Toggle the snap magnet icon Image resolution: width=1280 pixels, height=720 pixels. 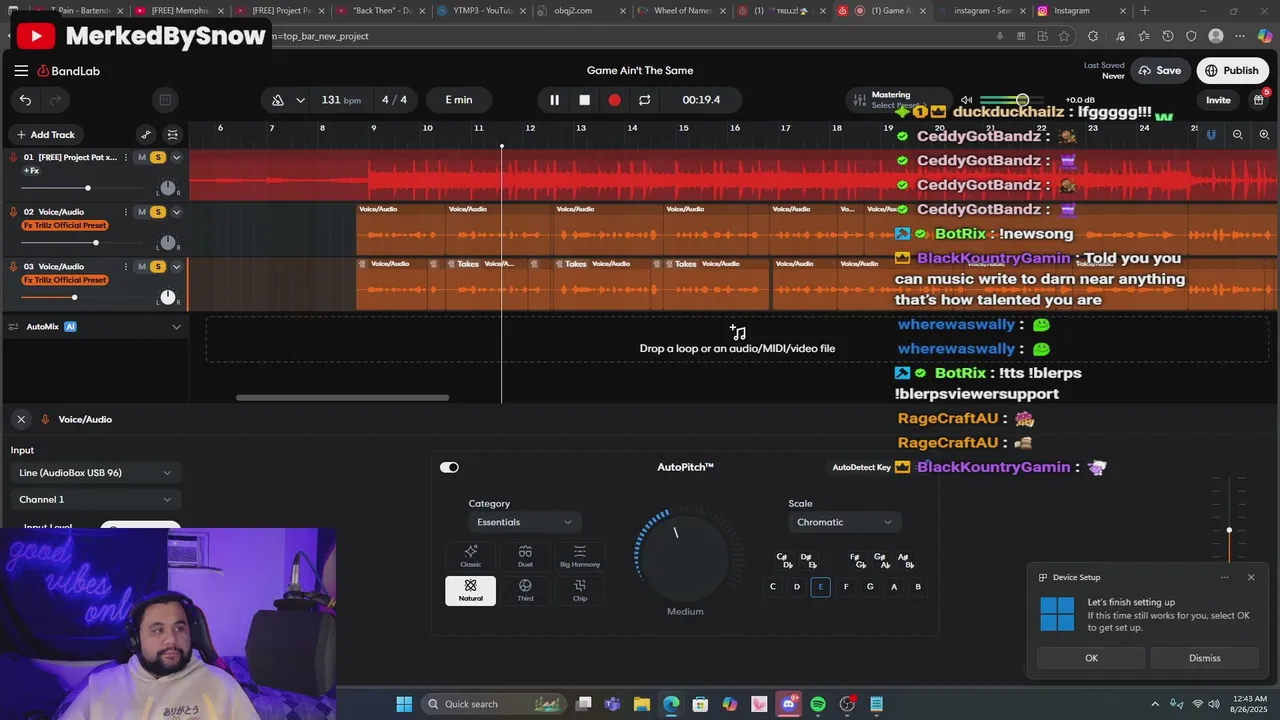point(1211,135)
